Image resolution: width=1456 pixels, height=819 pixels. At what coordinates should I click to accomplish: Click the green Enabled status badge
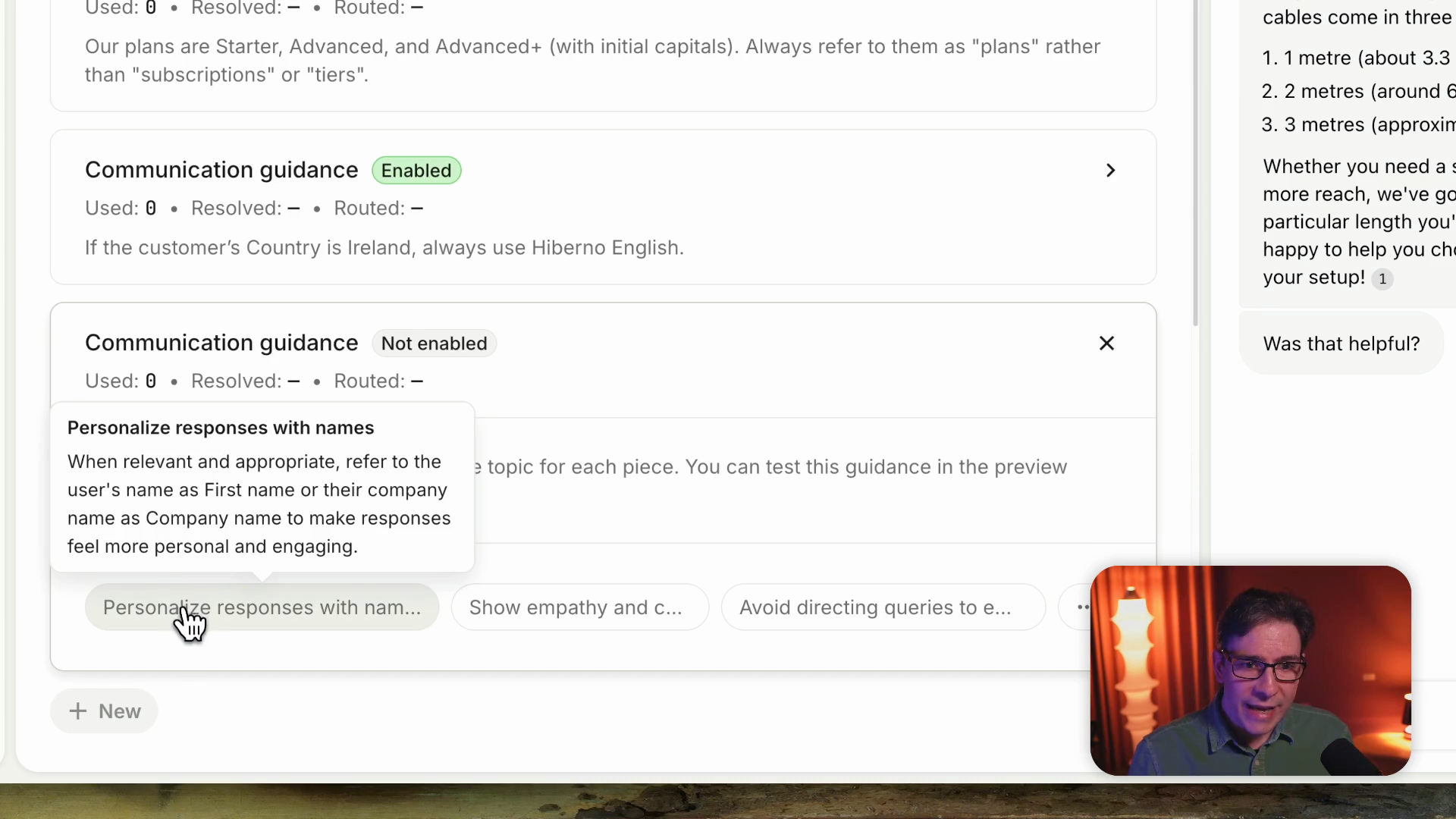click(416, 171)
